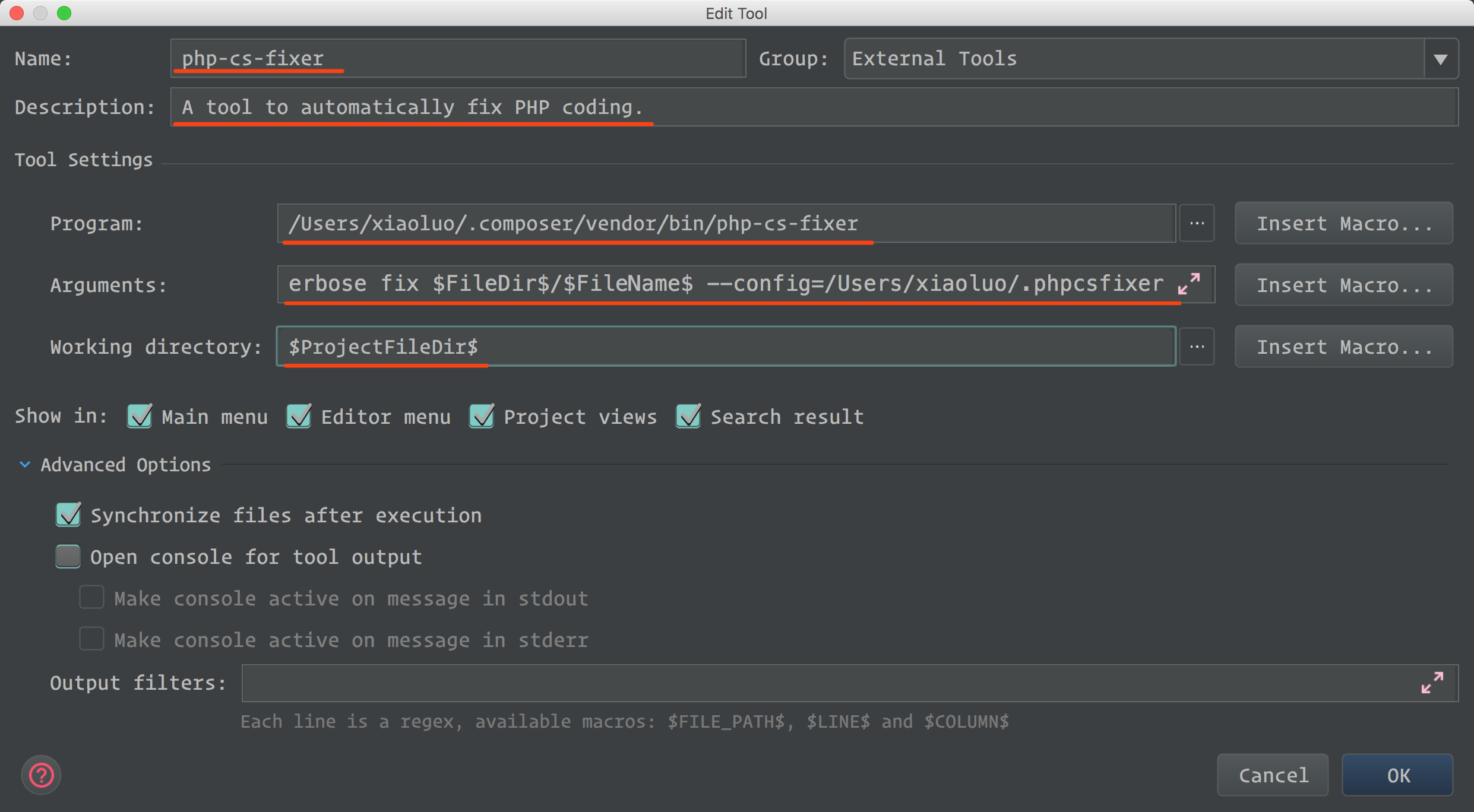This screenshot has height=812, width=1474.
Task: Disable Synchronize files after execution
Action: (68, 515)
